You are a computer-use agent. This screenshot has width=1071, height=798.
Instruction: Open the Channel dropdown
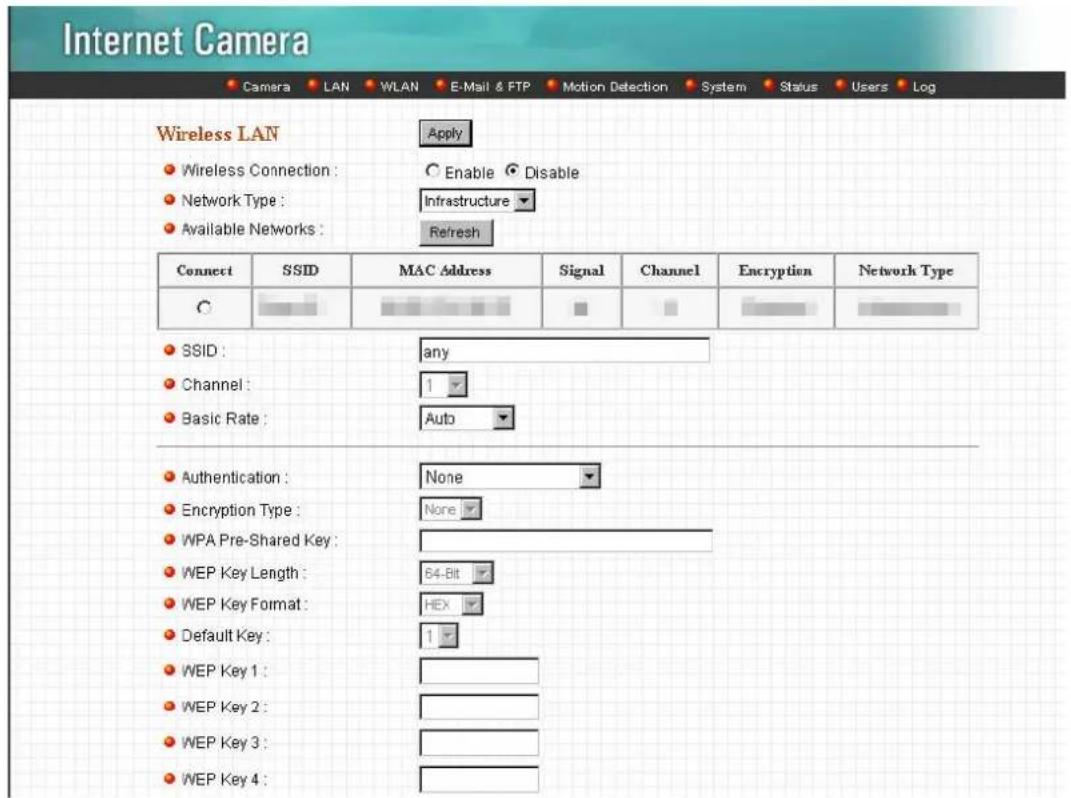click(443, 385)
